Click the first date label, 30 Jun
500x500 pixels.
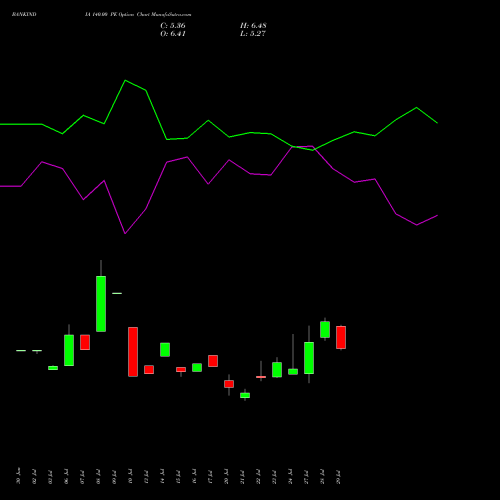[x=18, y=476]
